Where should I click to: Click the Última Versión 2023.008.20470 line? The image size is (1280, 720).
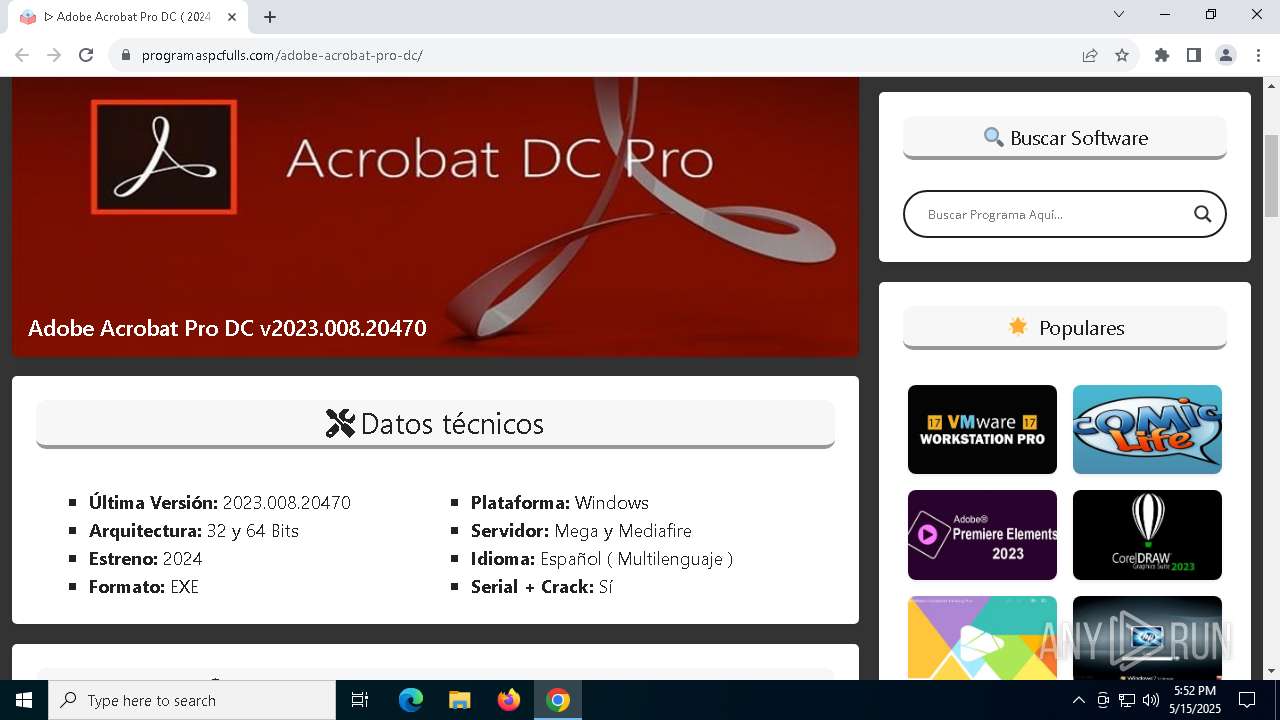click(x=220, y=503)
